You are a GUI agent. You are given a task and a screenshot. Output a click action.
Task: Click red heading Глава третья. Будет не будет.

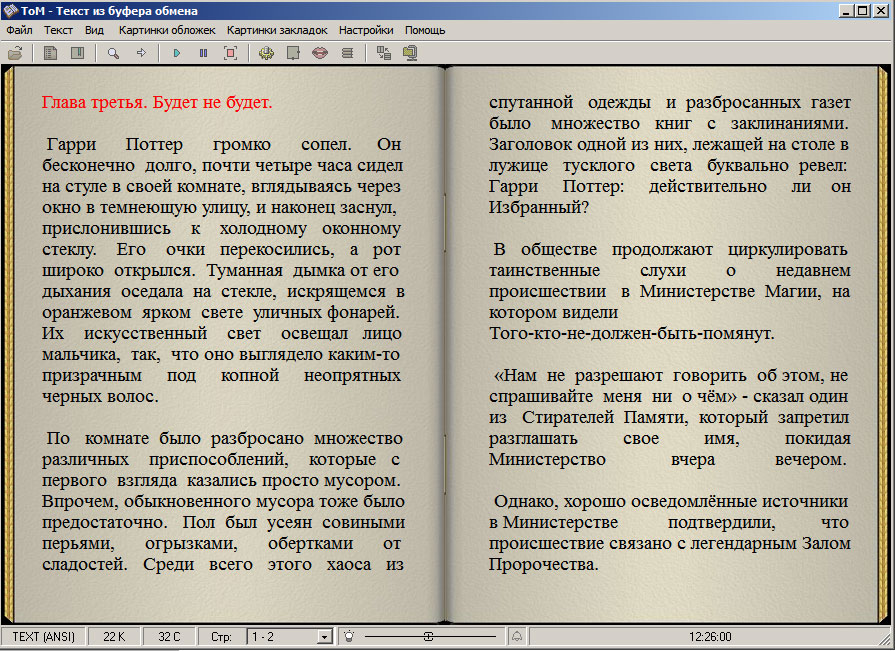[x=157, y=103]
